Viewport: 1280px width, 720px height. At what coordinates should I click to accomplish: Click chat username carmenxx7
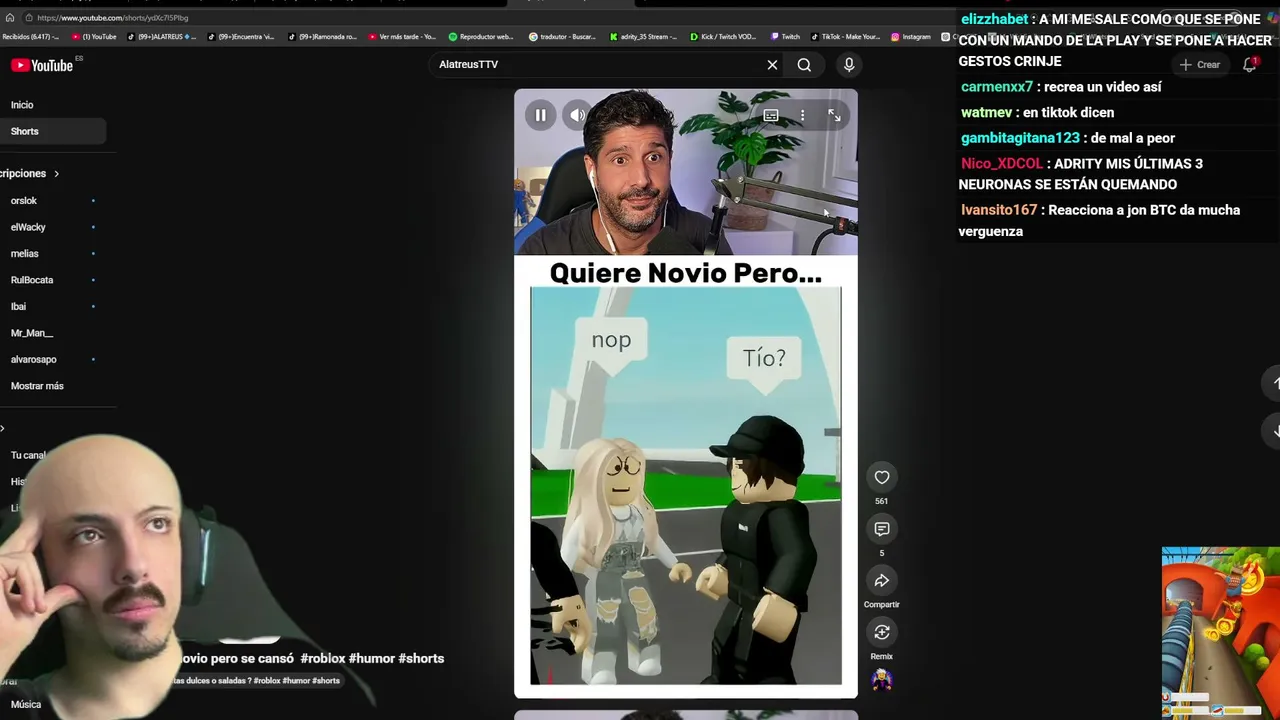pos(997,87)
